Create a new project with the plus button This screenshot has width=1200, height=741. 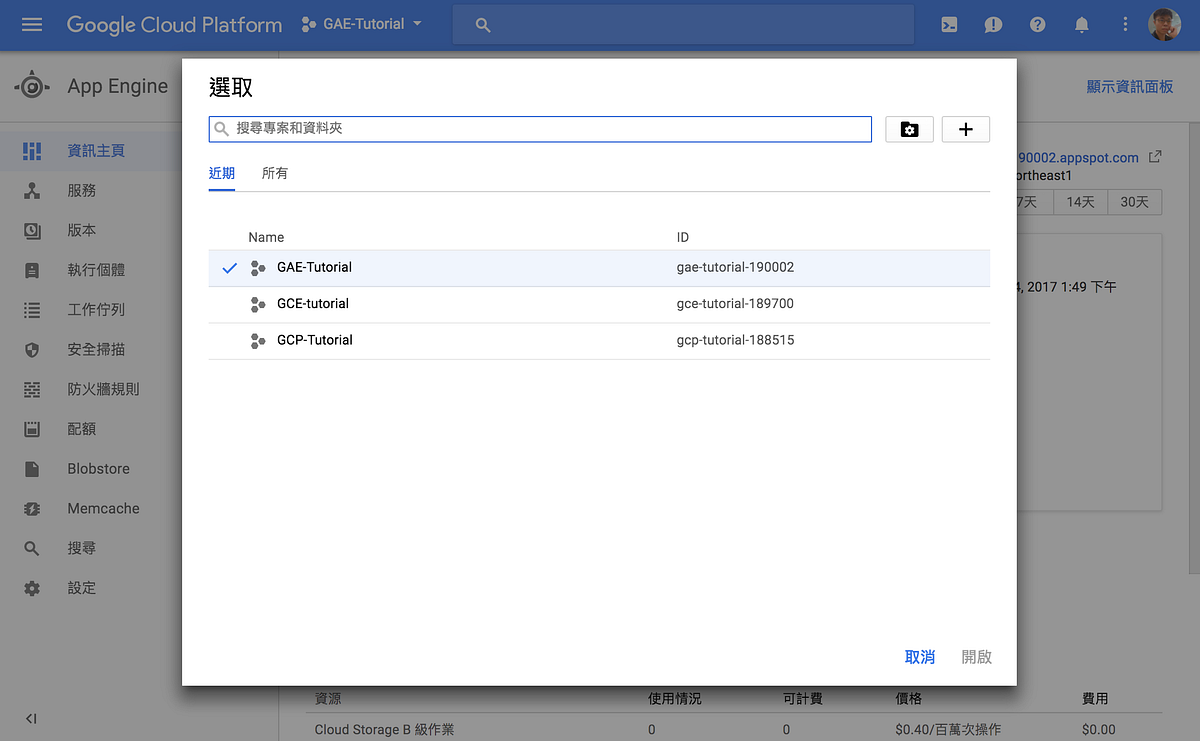(x=965, y=129)
